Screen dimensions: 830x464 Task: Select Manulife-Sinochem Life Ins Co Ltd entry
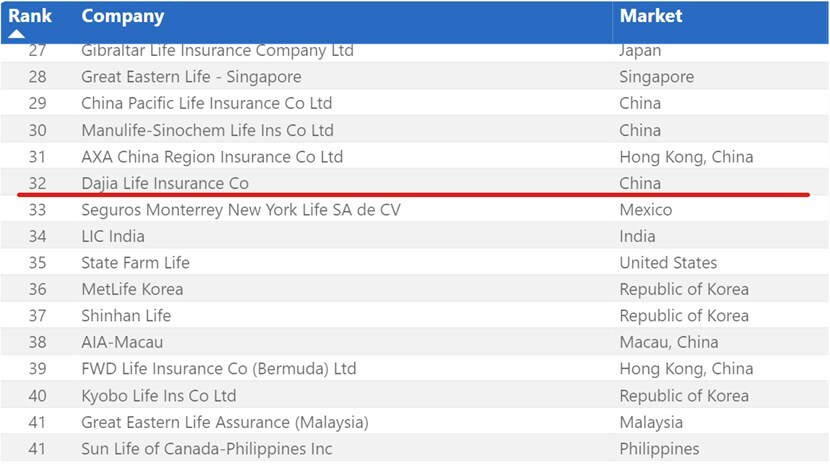pyautogui.click(x=207, y=130)
